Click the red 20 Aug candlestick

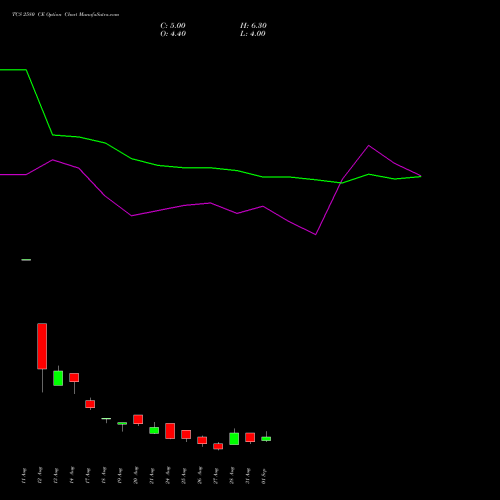click(138, 419)
